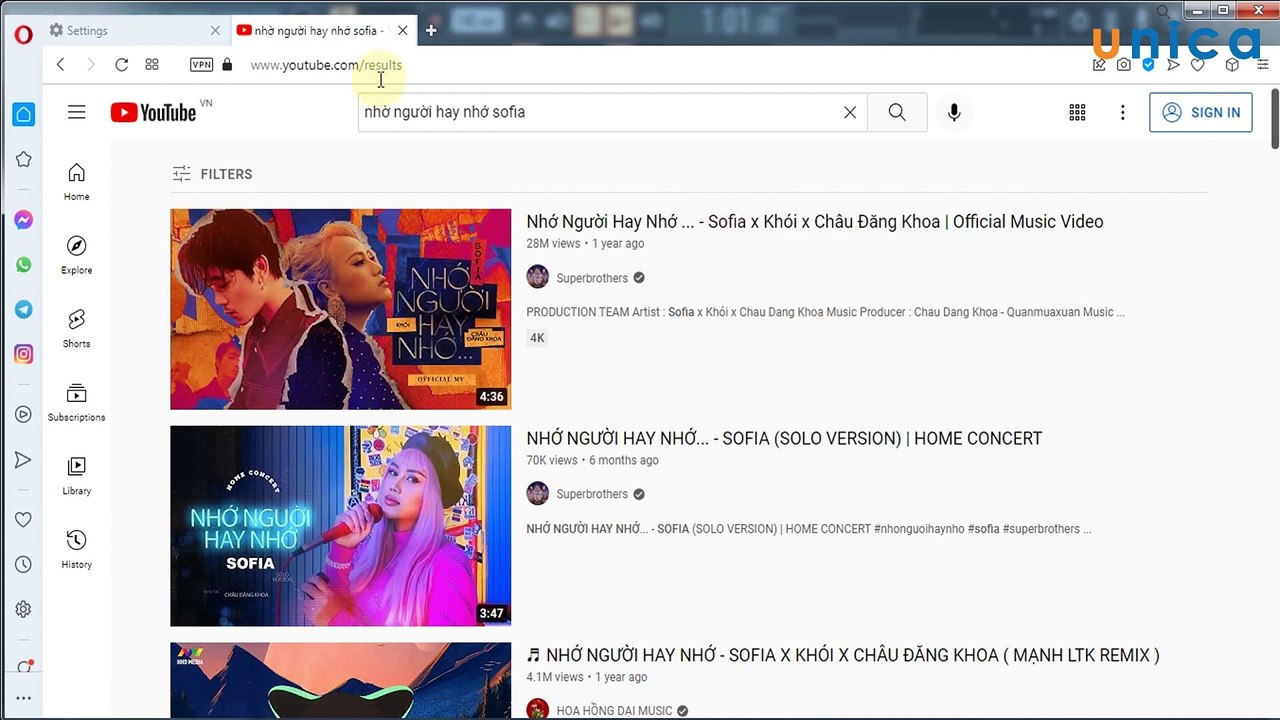The height and width of the screenshot is (720, 1280).
Task: Open Bookmarks star in Opera sidebar
Action: (23, 159)
